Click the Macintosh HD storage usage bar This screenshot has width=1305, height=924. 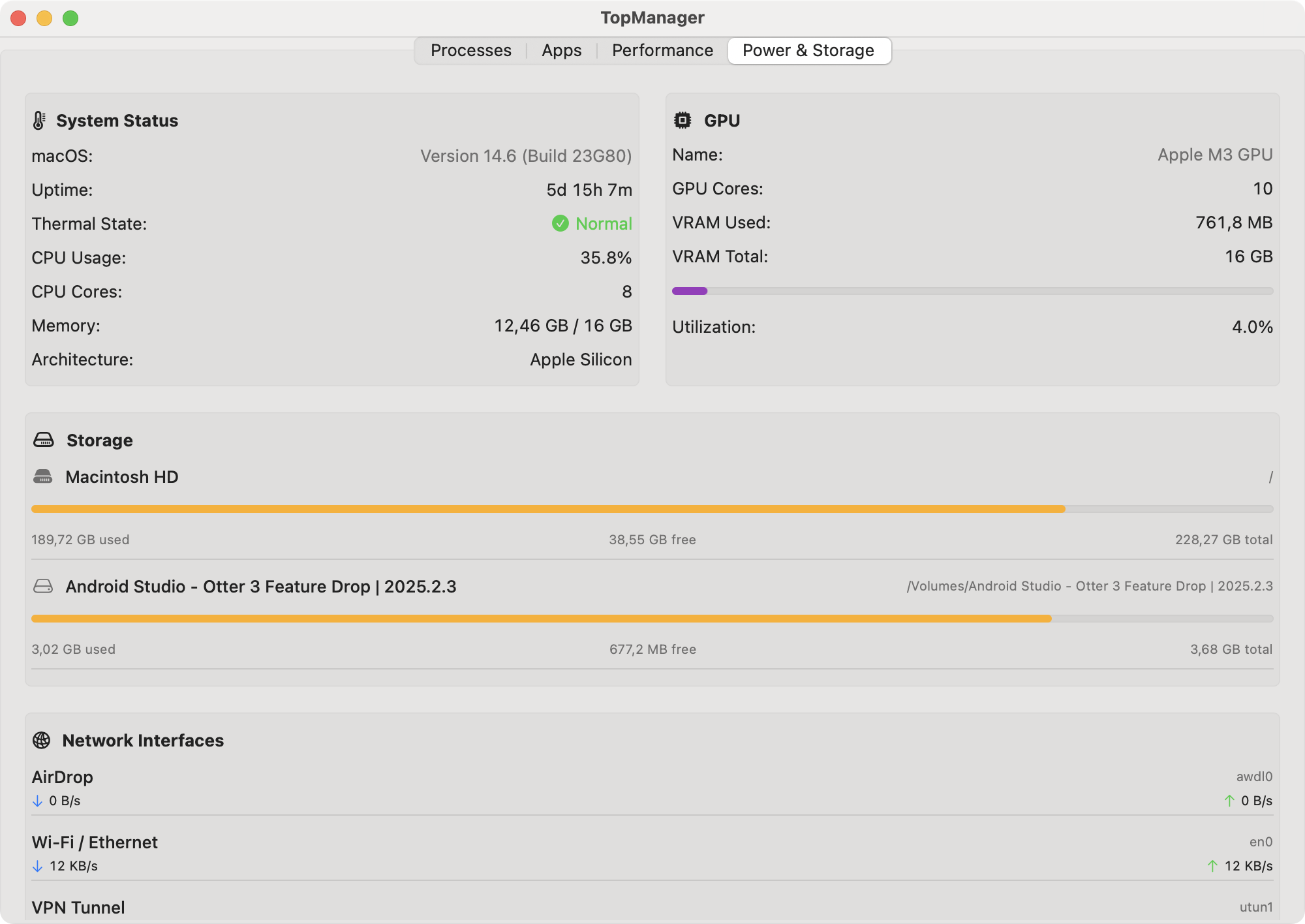tap(548, 509)
